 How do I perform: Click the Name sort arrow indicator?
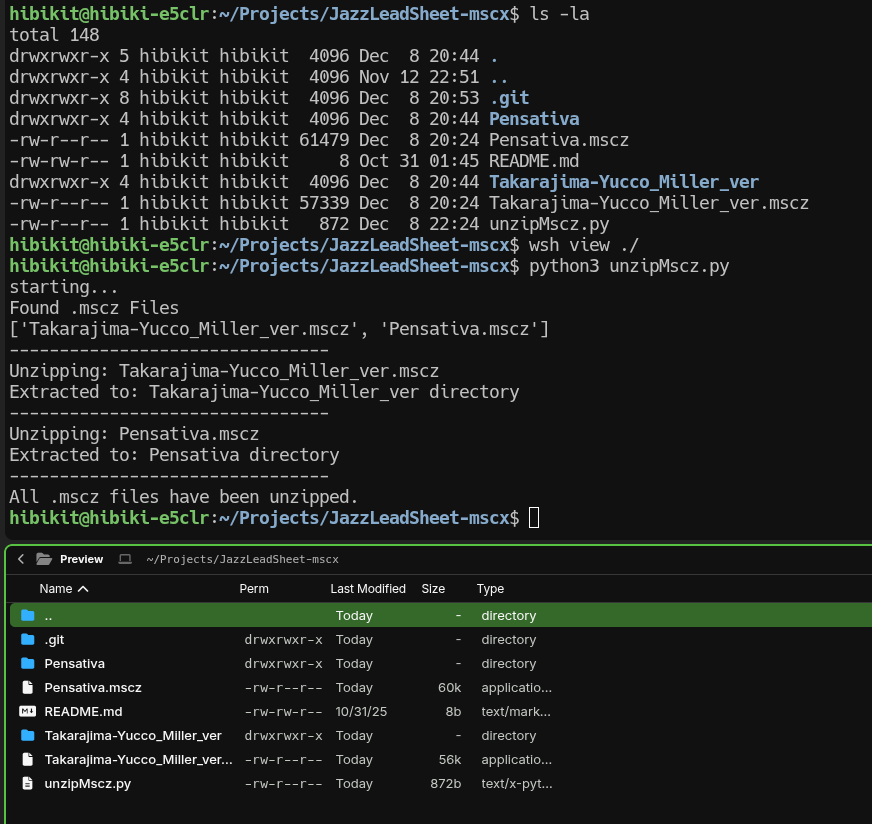(x=83, y=588)
